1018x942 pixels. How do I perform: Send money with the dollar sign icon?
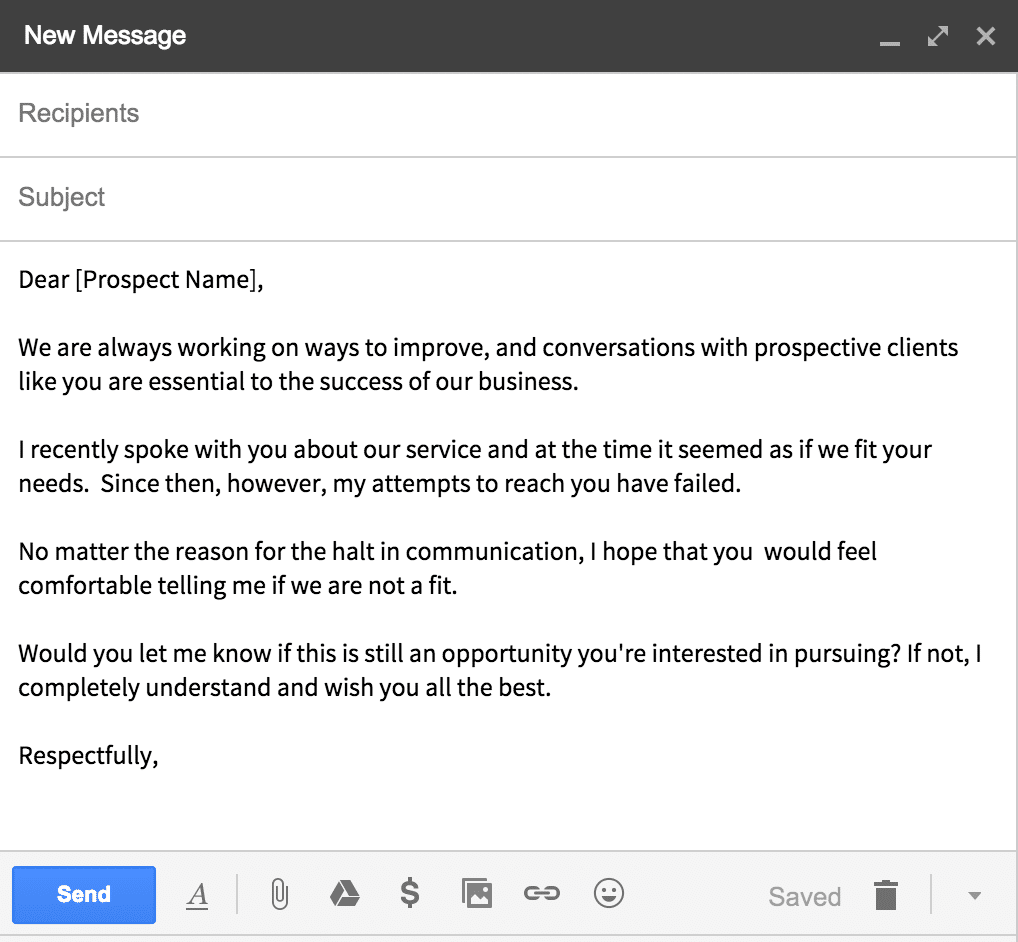[410, 893]
